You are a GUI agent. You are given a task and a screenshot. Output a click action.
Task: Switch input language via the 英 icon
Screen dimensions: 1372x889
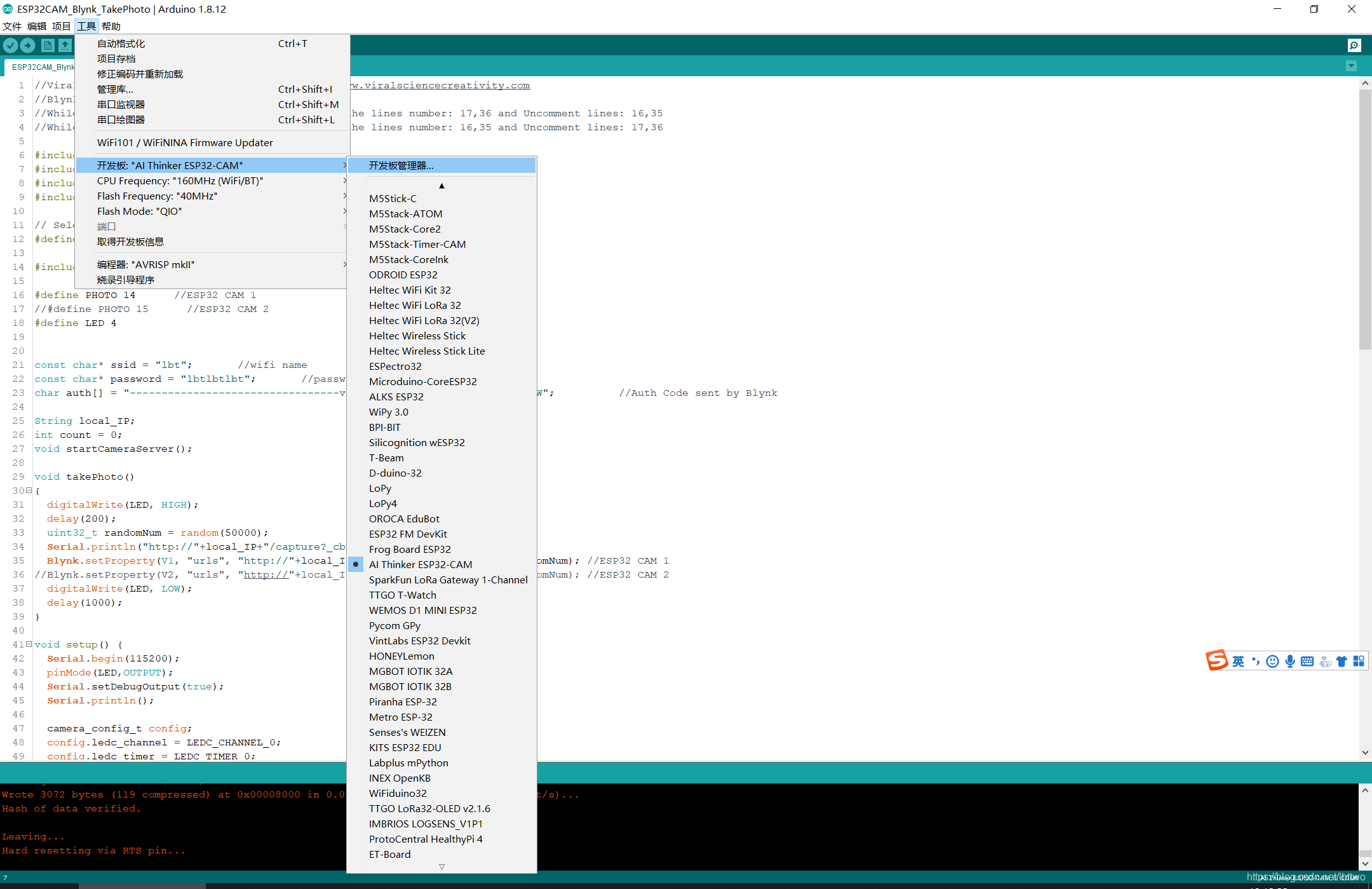[1238, 662]
